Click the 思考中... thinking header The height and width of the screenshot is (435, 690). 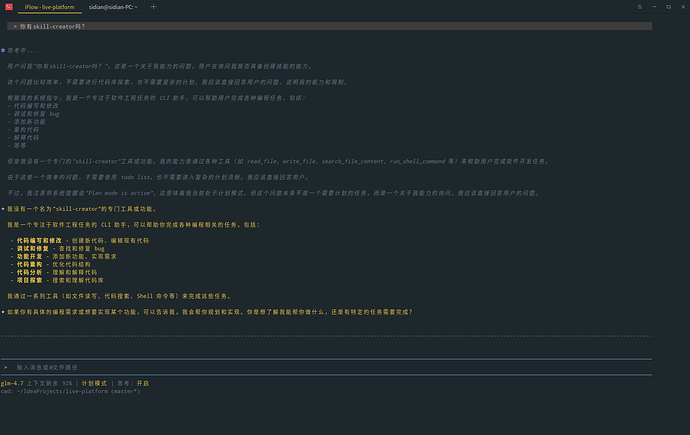[22, 49]
